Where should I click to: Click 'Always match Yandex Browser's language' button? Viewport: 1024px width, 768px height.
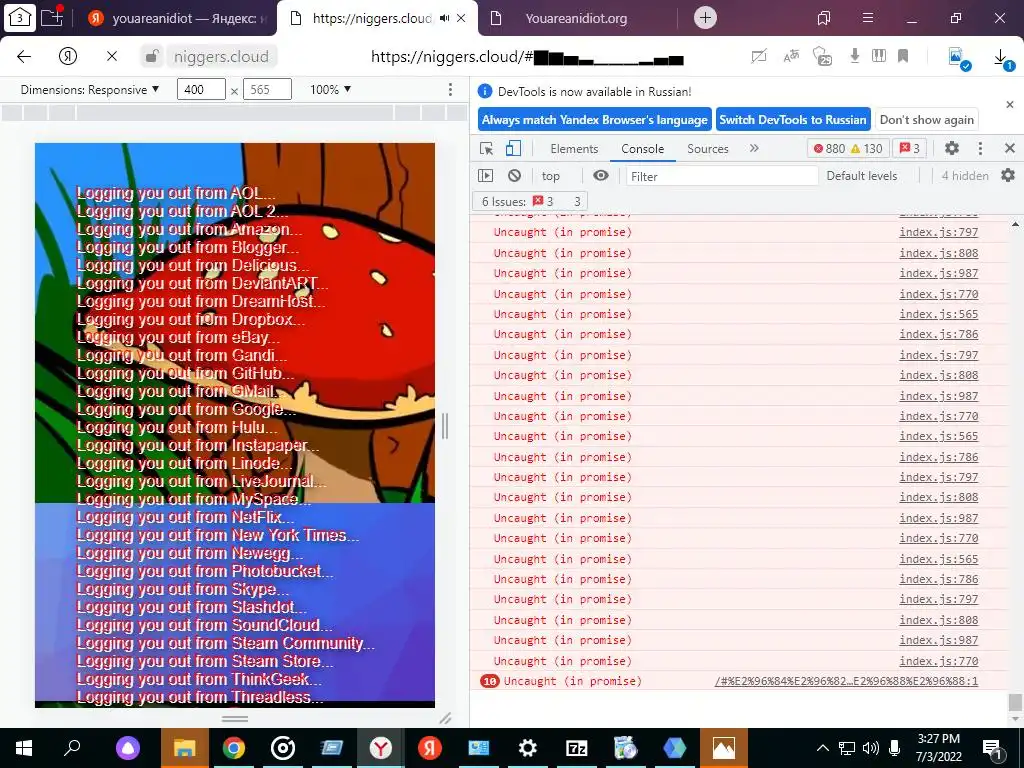(595, 120)
